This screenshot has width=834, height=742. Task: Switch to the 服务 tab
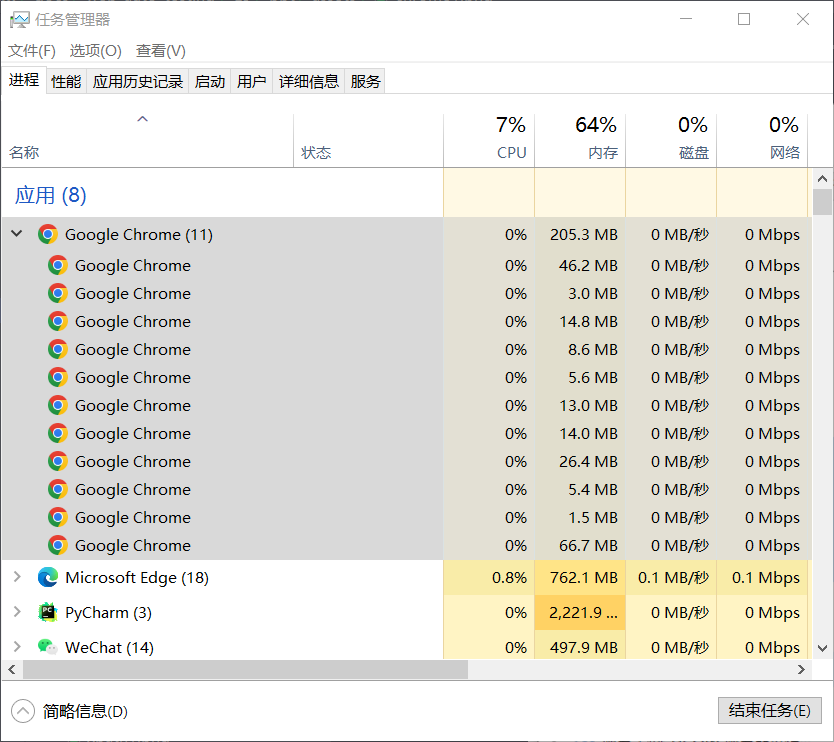(x=365, y=81)
